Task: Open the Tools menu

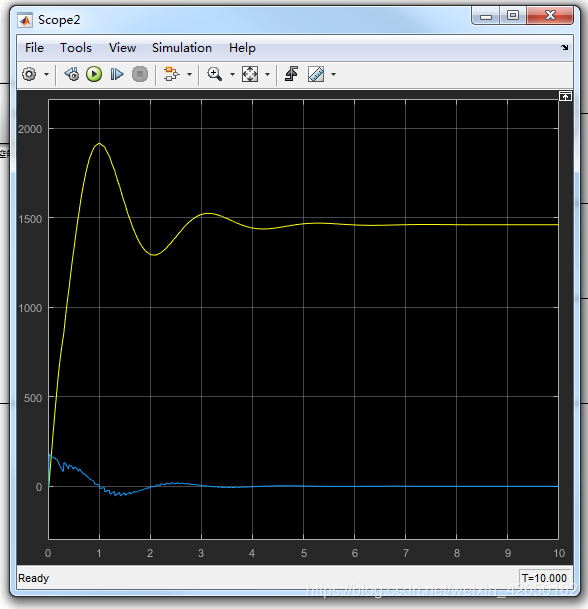Action: coord(76,48)
